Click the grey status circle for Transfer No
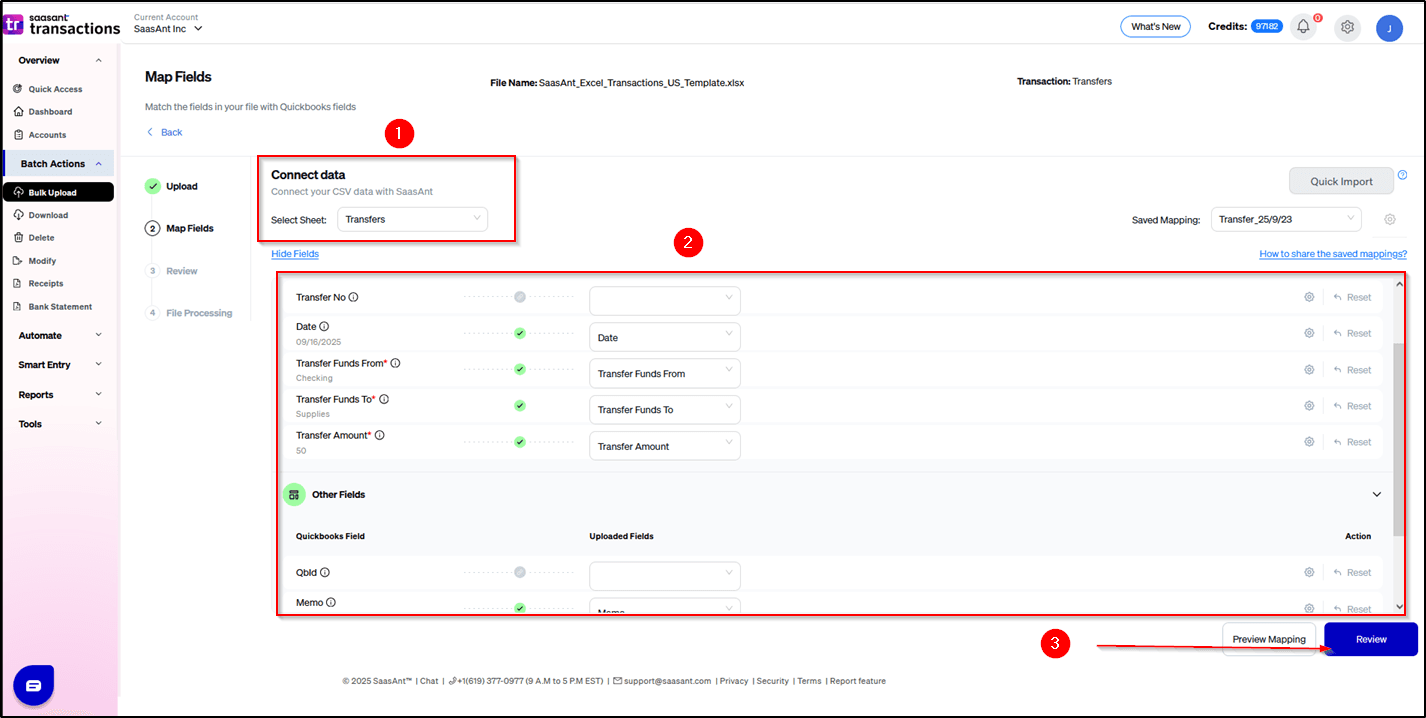 tap(520, 297)
